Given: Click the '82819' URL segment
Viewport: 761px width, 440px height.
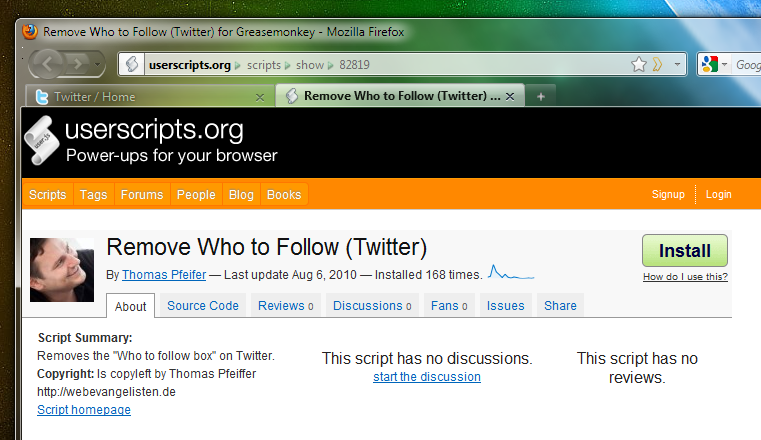Looking at the screenshot, I should click(354, 65).
